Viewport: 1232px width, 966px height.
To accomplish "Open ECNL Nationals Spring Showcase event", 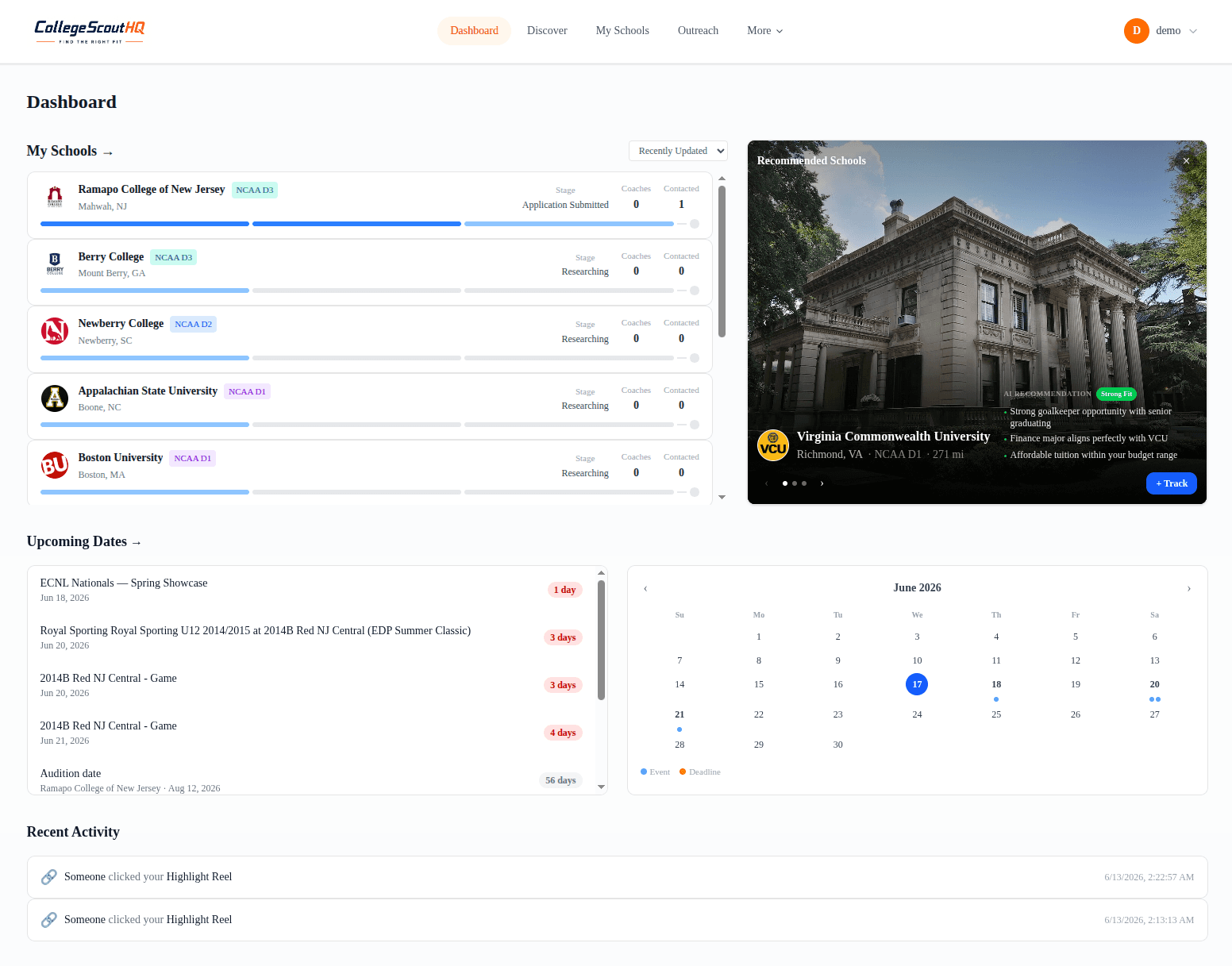I will 311,590.
